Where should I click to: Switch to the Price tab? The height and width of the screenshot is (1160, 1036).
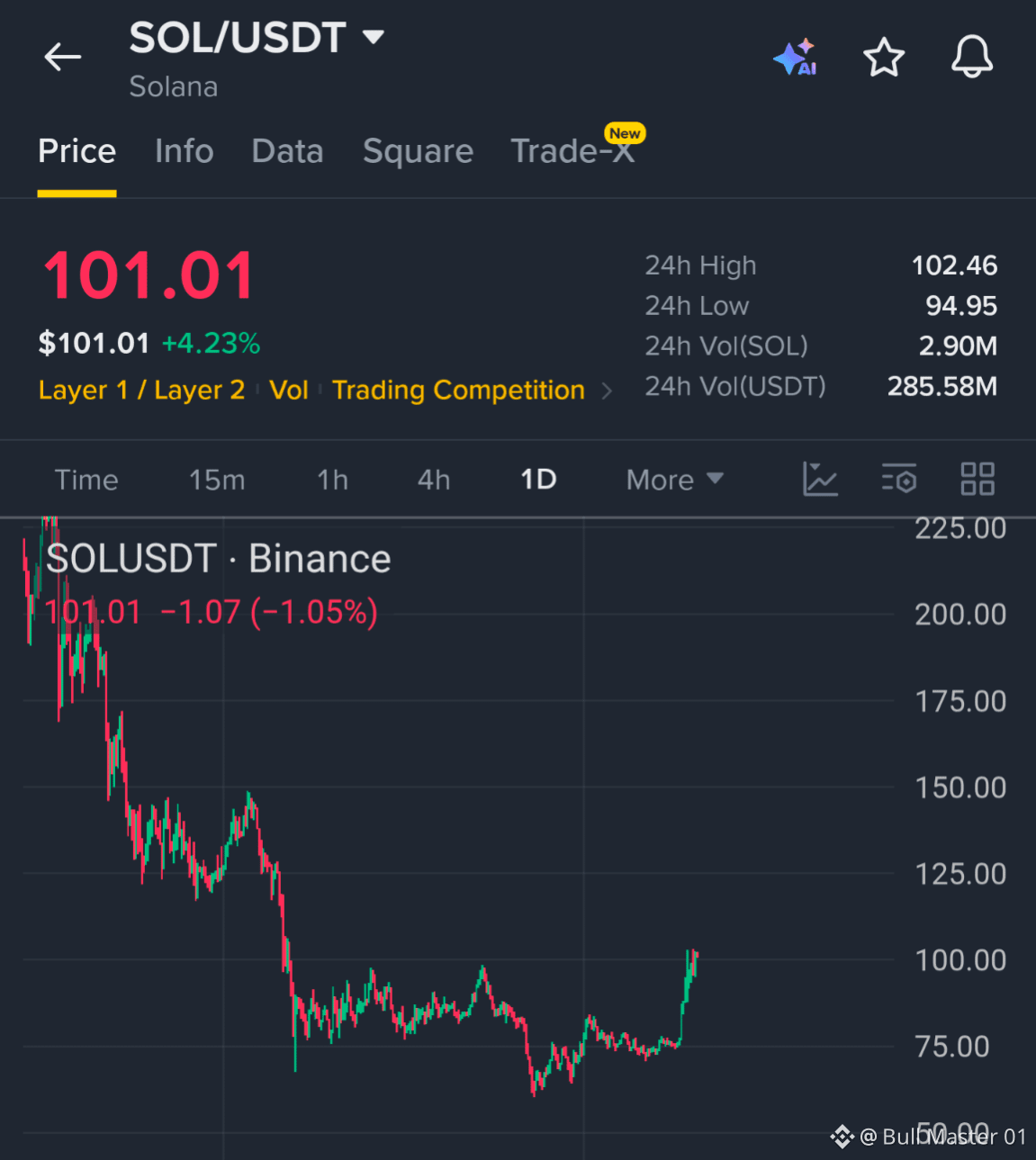[x=77, y=151]
